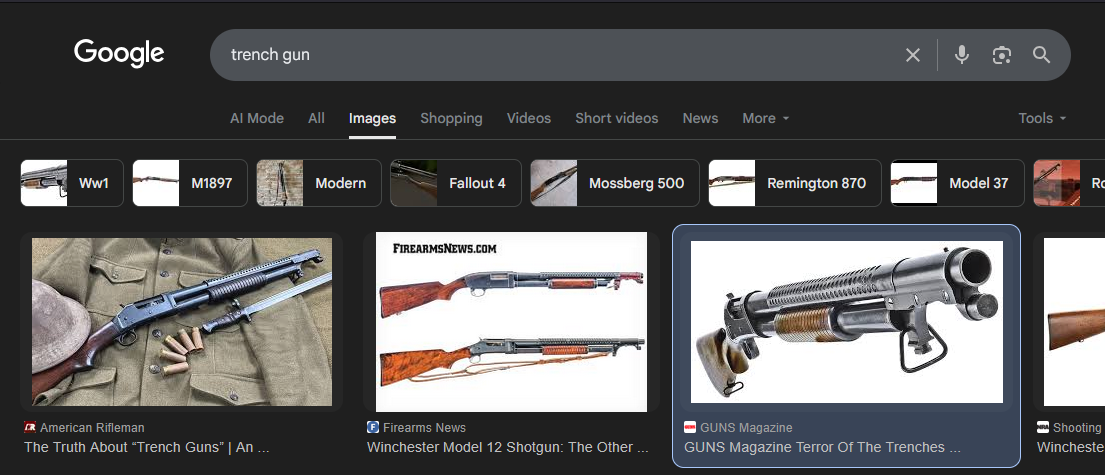Image resolution: width=1105 pixels, height=475 pixels.
Task: Open Winchester Model 12 Shotgun article link
Action: [x=508, y=447]
